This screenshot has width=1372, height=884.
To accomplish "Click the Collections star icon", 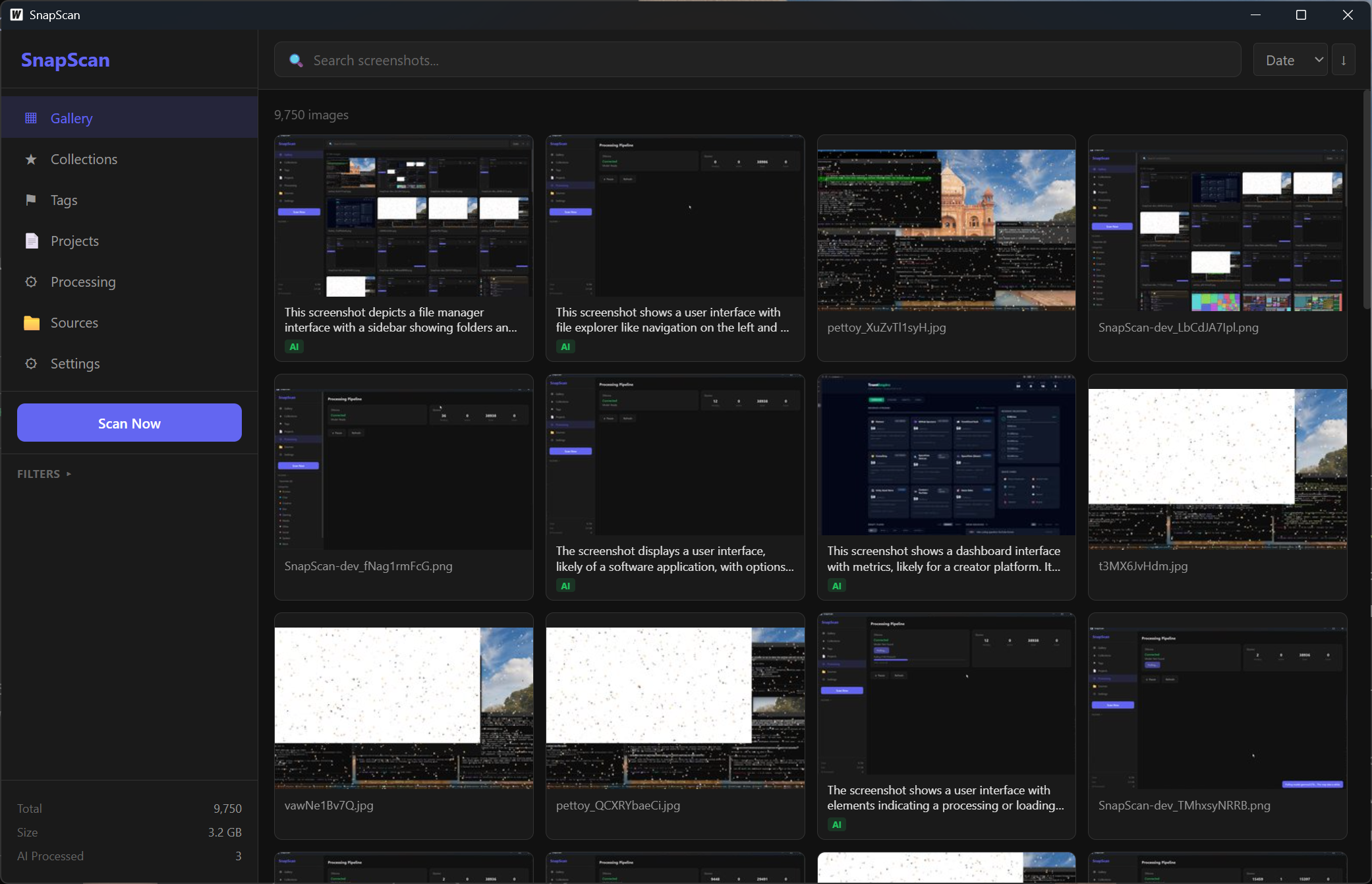I will [30, 159].
